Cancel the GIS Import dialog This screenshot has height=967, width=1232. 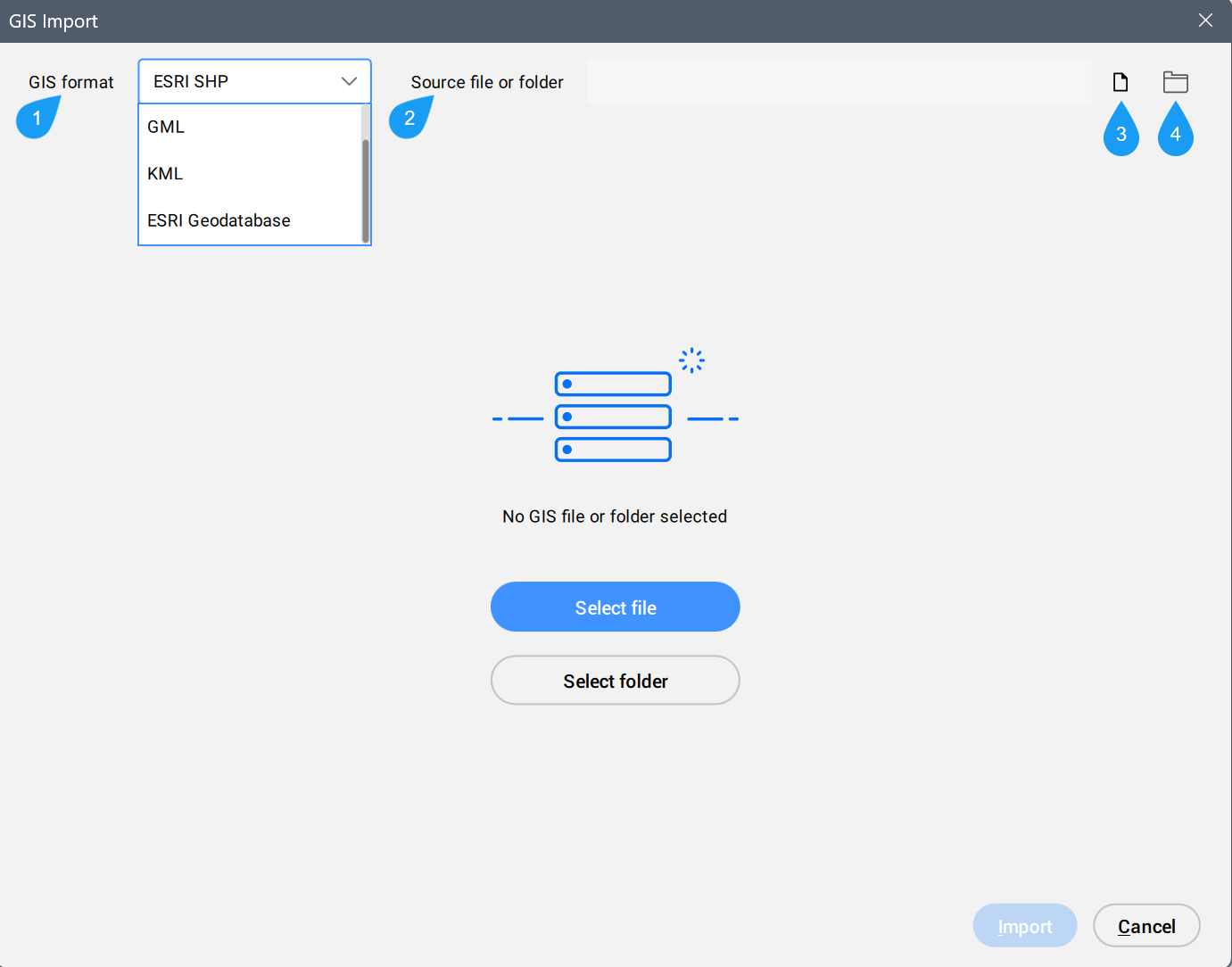point(1145,926)
